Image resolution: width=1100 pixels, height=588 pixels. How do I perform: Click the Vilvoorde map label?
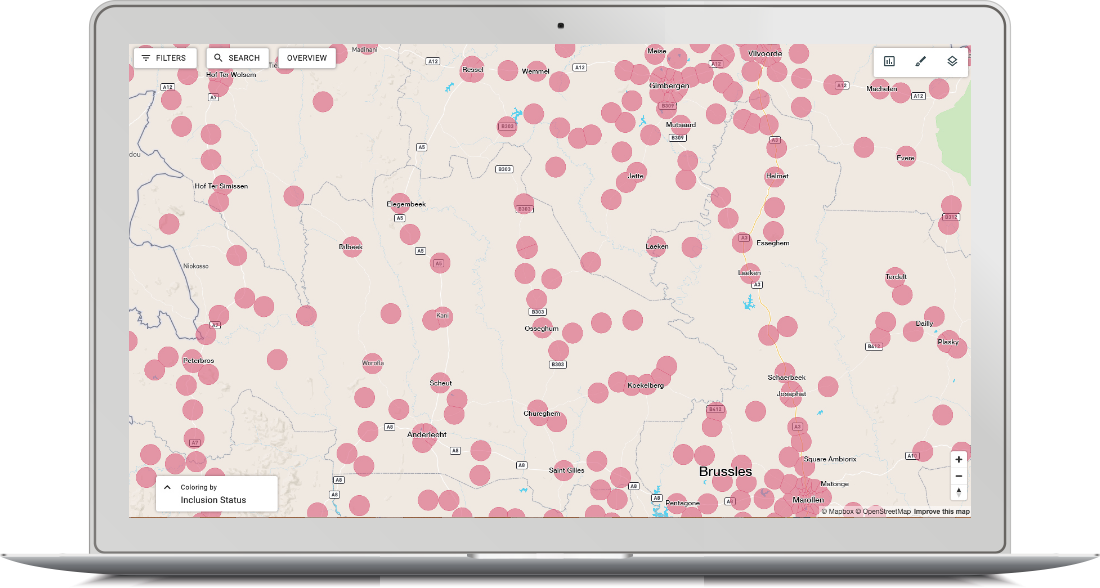(x=765, y=53)
